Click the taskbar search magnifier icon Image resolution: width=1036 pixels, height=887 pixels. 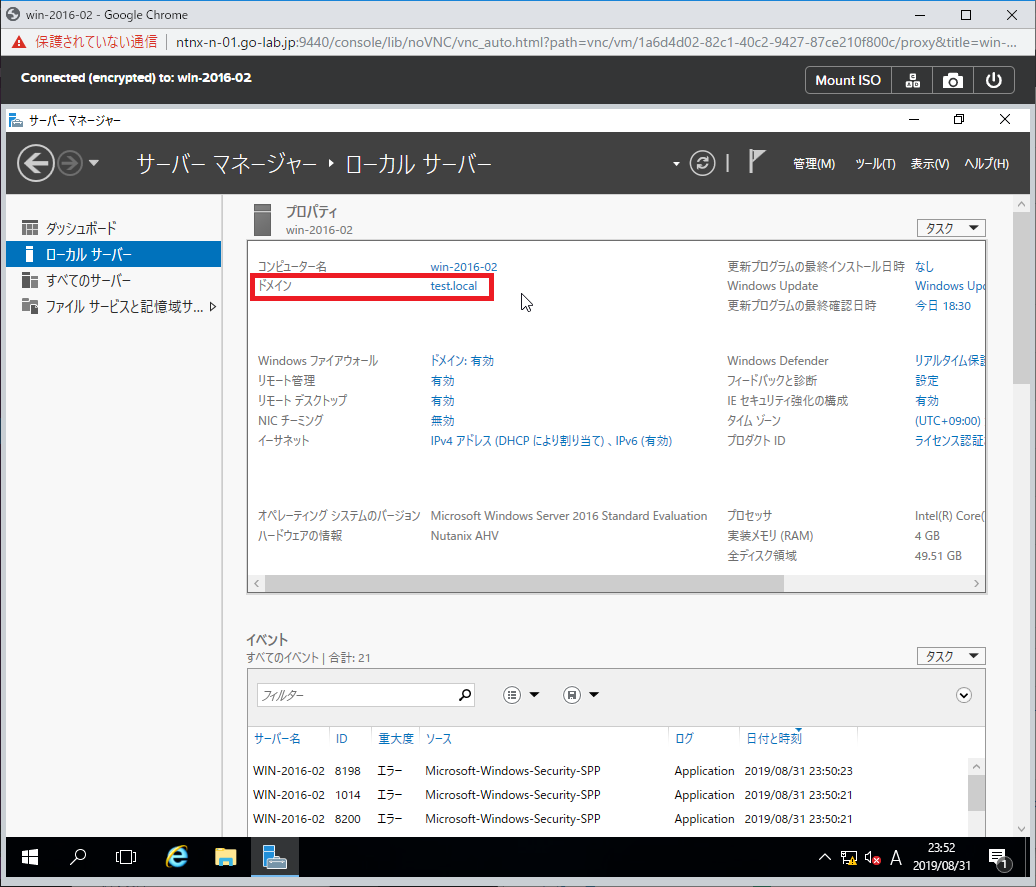78,857
